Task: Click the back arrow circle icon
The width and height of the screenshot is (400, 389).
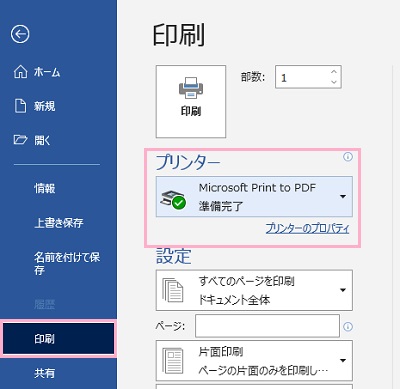Action: pos(20,34)
